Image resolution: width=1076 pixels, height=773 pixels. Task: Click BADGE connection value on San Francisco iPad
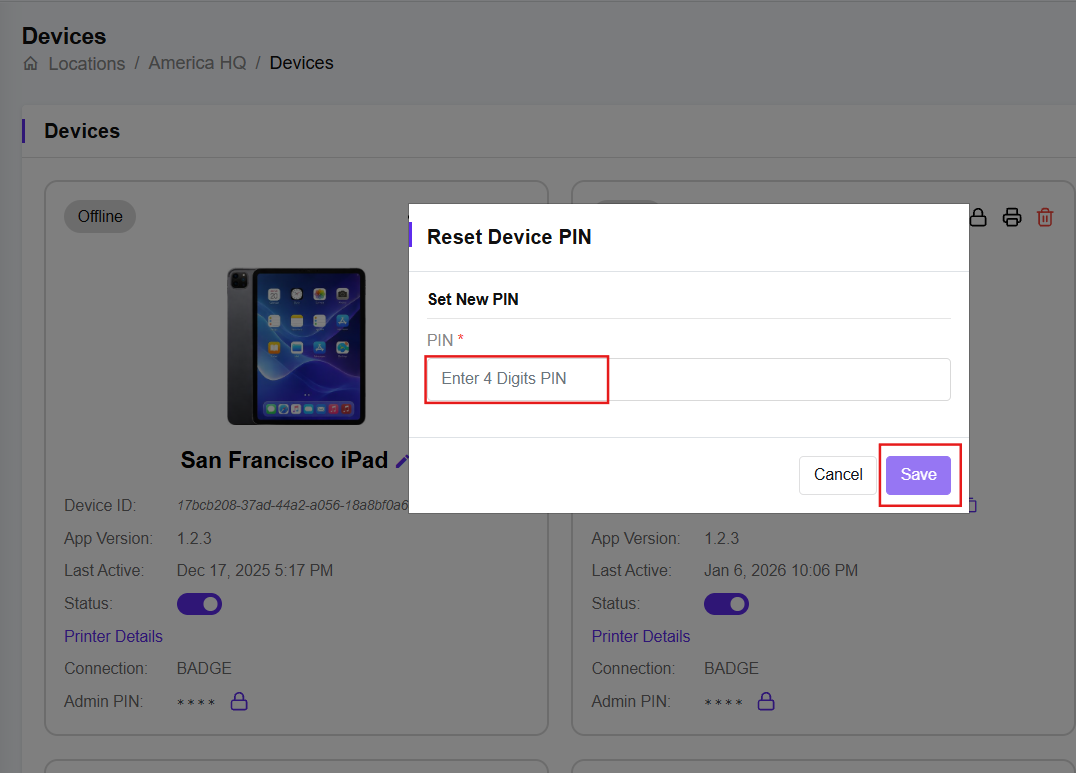(204, 669)
